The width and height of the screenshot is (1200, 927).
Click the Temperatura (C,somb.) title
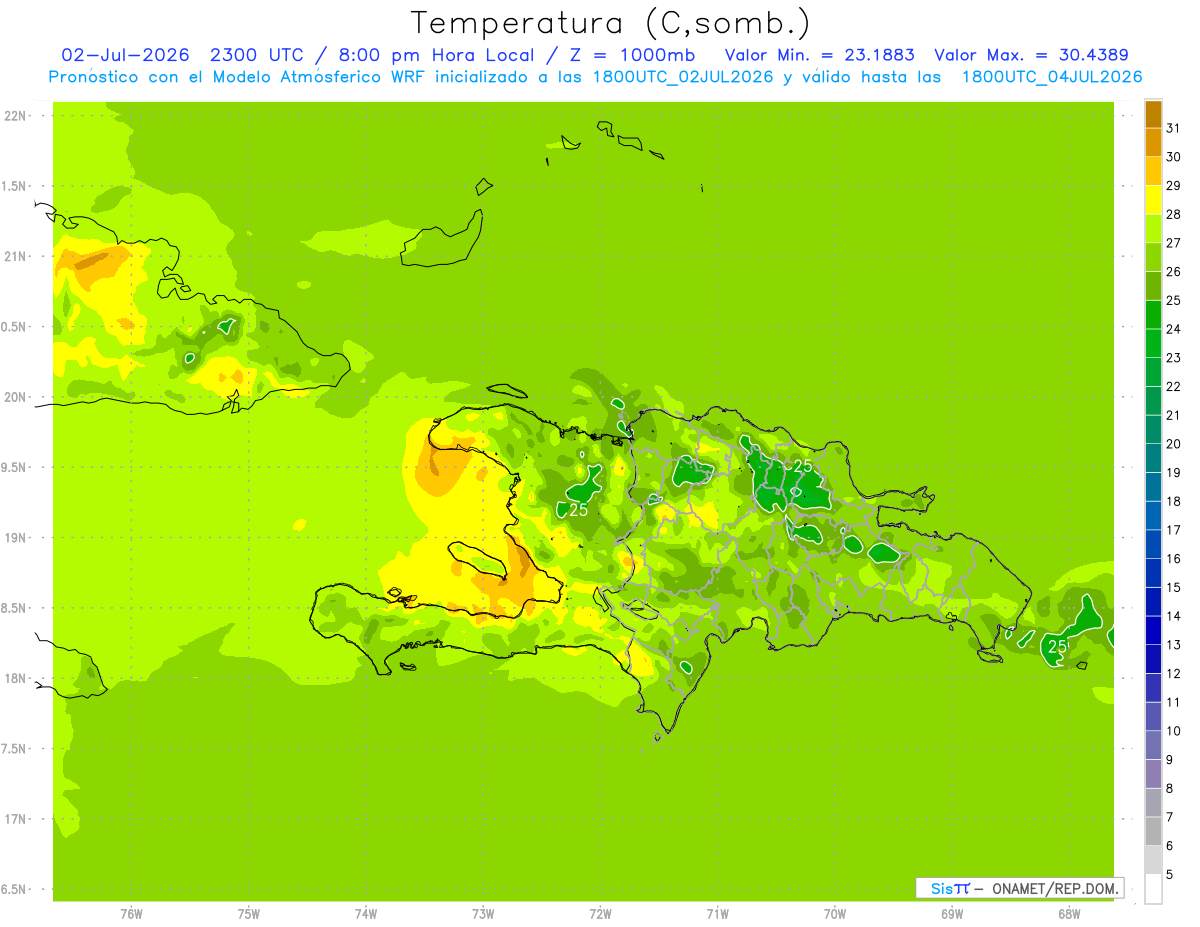pos(611,23)
